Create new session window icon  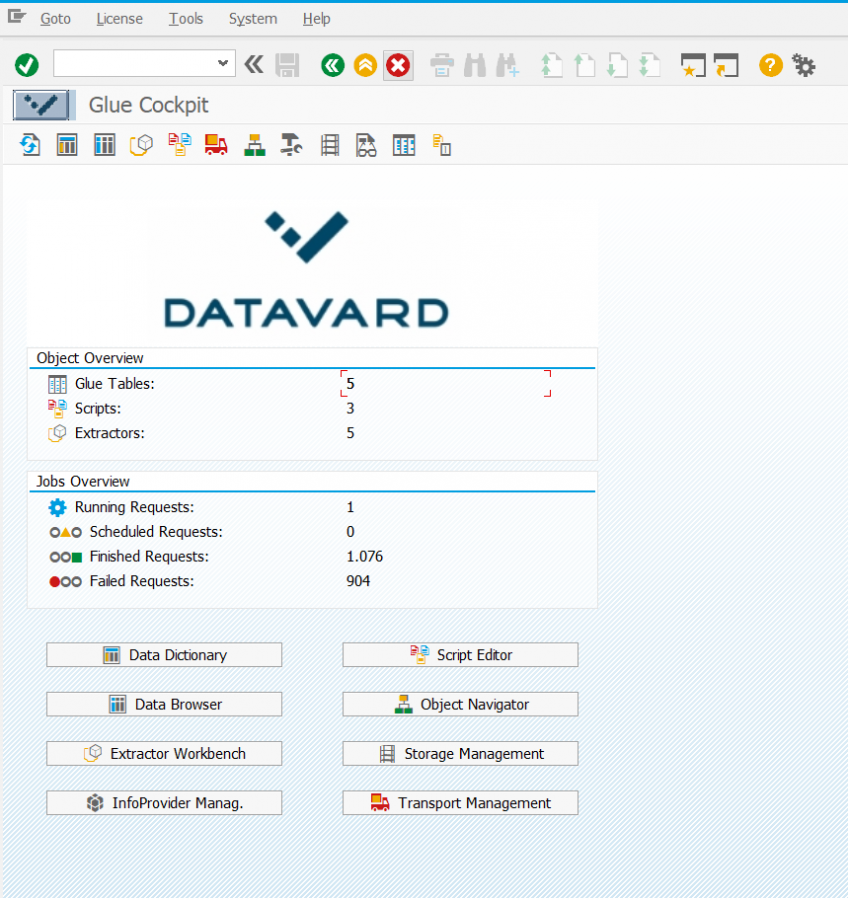pyautogui.click(x=693, y=65)
